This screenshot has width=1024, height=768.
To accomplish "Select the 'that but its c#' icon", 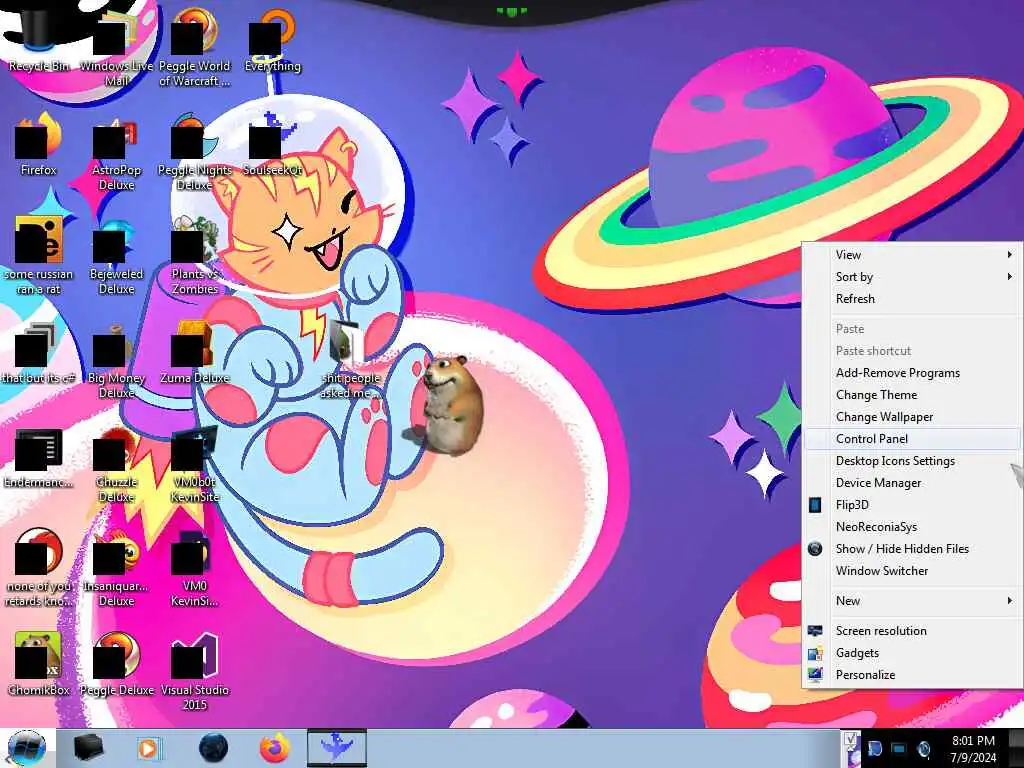I will 38,353.
